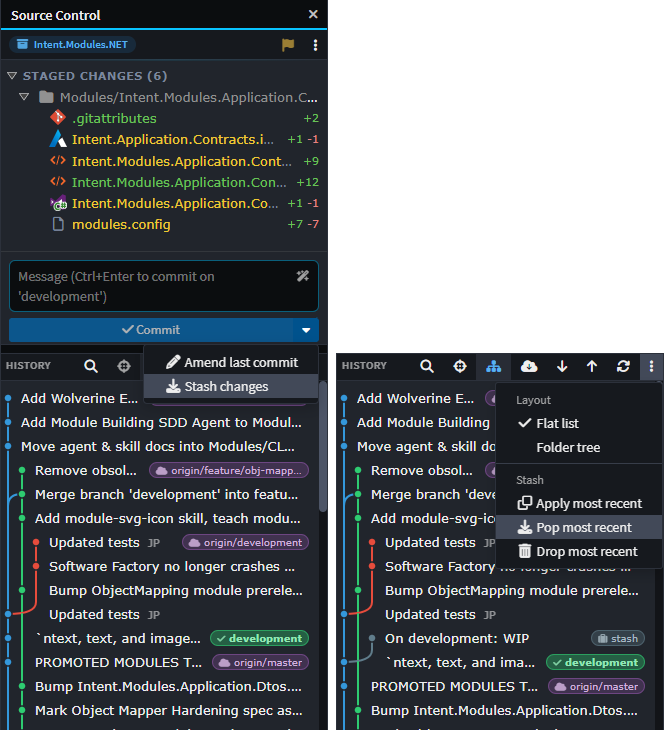Click the cloud download fetch icon
Viewport: 664px width, 730px height.
click(529, 366)
